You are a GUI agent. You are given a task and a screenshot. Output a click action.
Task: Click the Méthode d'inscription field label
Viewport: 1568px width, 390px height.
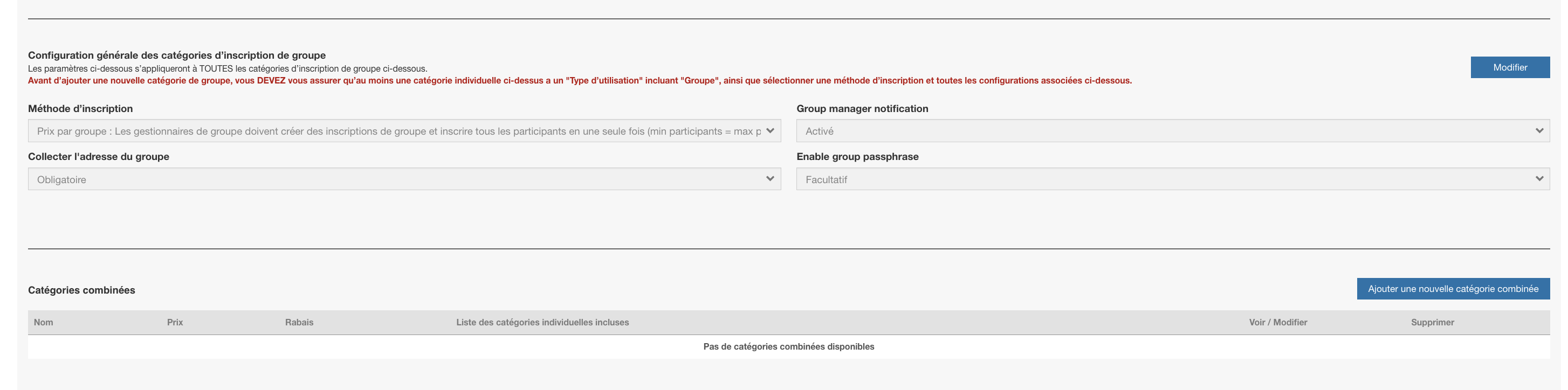[80, 109]
